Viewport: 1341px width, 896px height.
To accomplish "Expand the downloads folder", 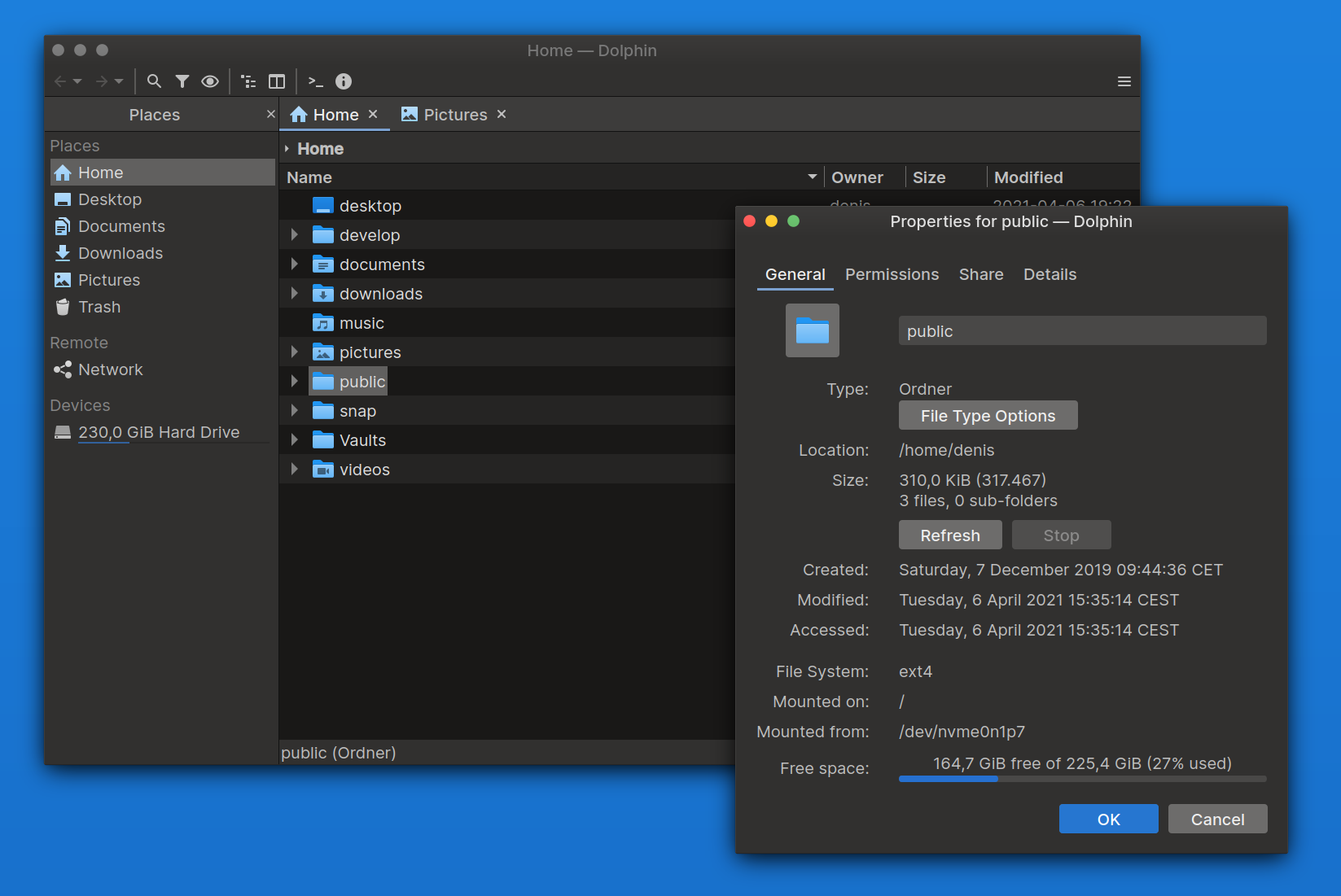I will pyautogui.click(x=295, y=294).
